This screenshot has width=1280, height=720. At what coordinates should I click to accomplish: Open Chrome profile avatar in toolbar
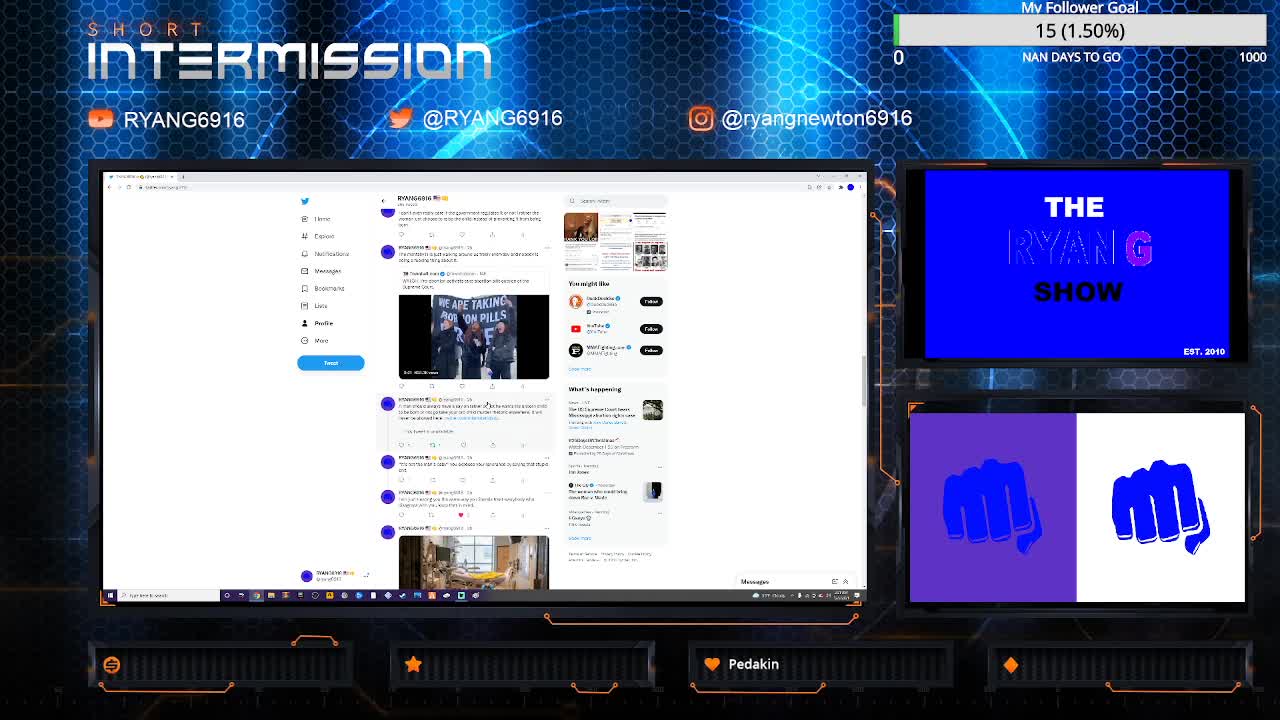click(849, 187)
